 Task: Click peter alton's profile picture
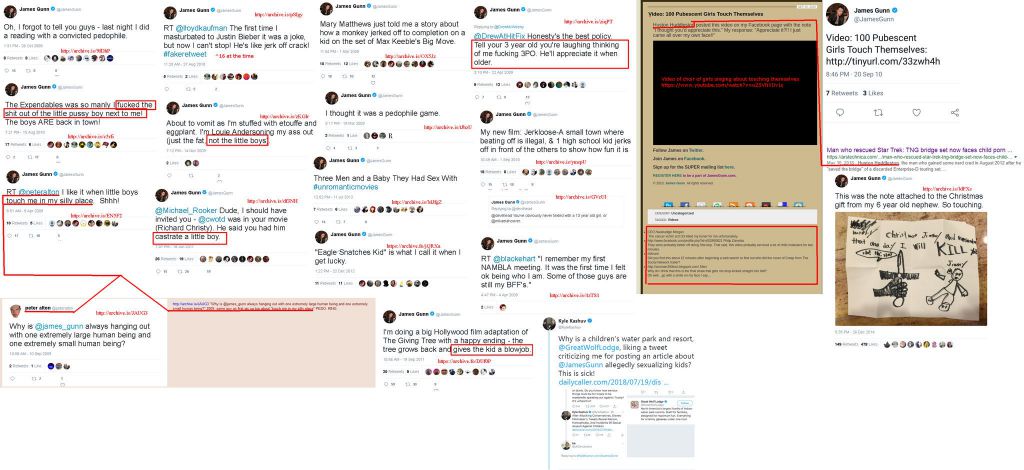point(15,309)
